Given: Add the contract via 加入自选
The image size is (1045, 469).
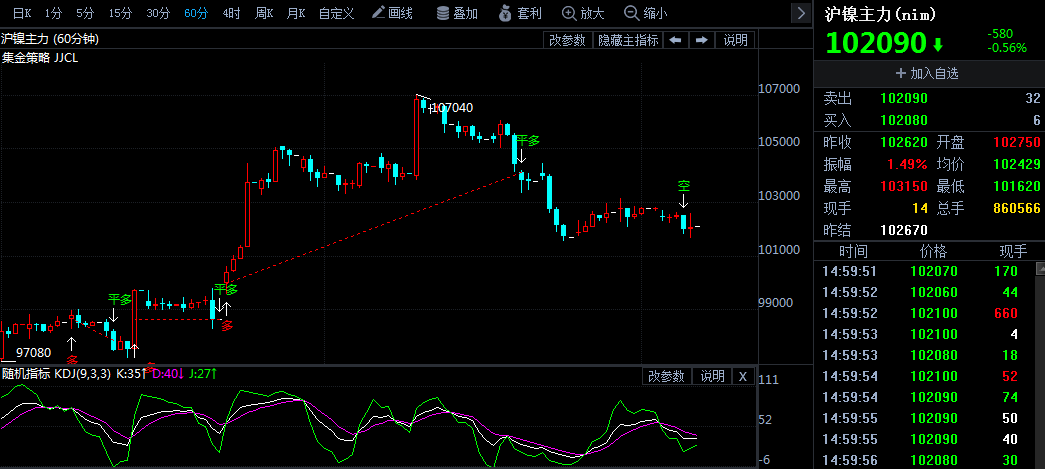Looking at the screenshot, I should point(929,73).
